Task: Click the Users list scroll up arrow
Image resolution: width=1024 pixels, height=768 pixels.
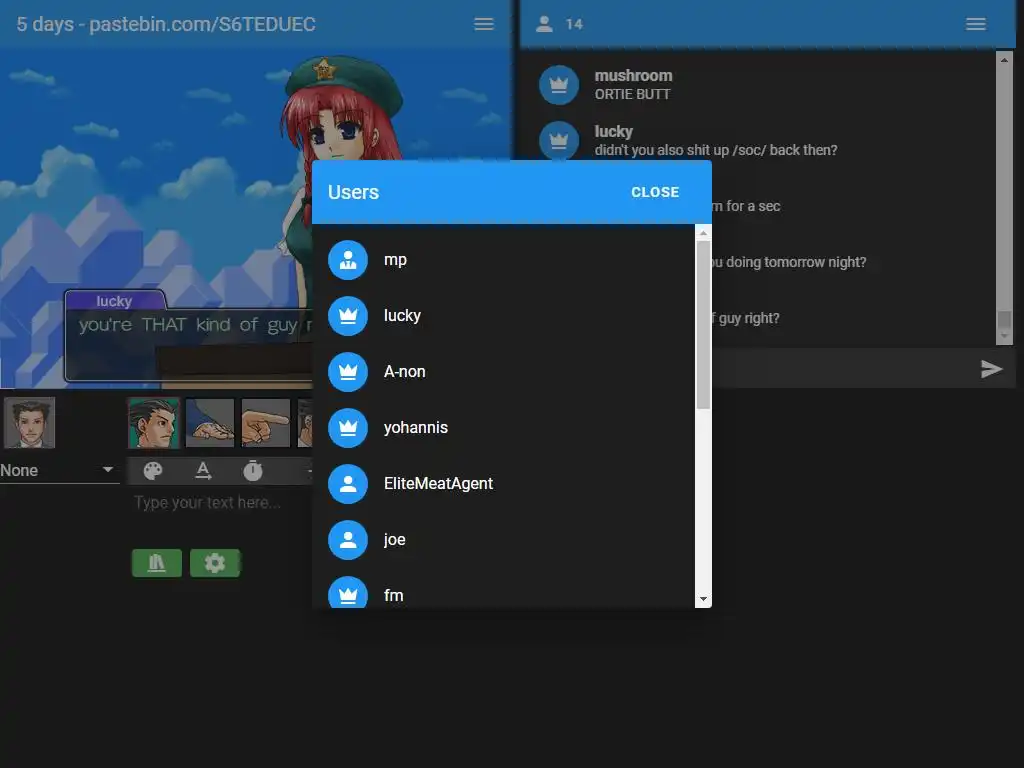Action: click(703, 233)
